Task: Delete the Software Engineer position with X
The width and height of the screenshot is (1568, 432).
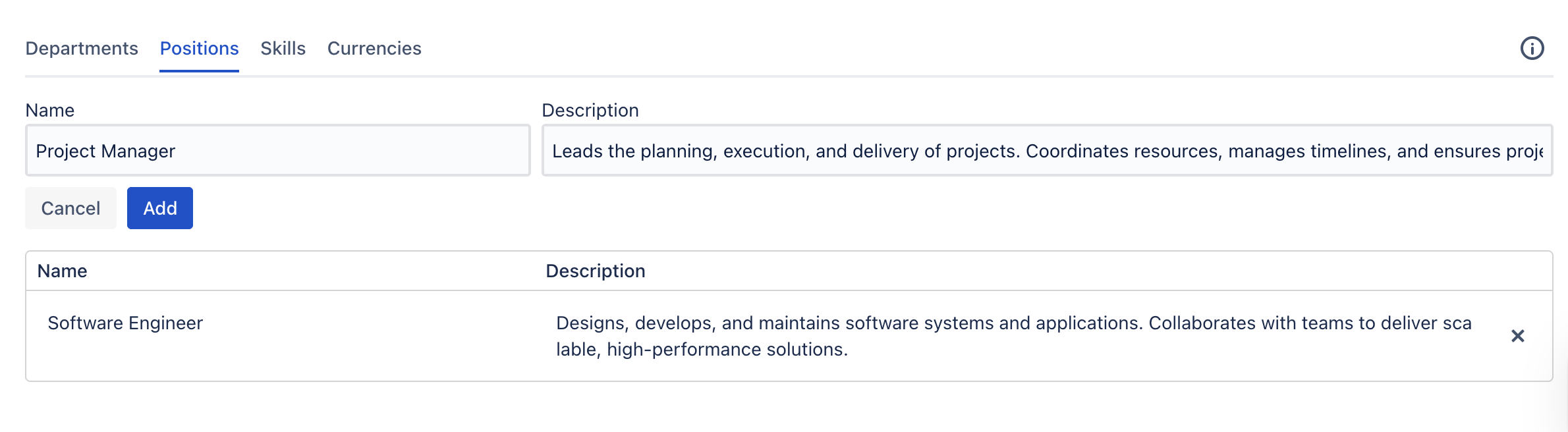Action: [1517, 336]
